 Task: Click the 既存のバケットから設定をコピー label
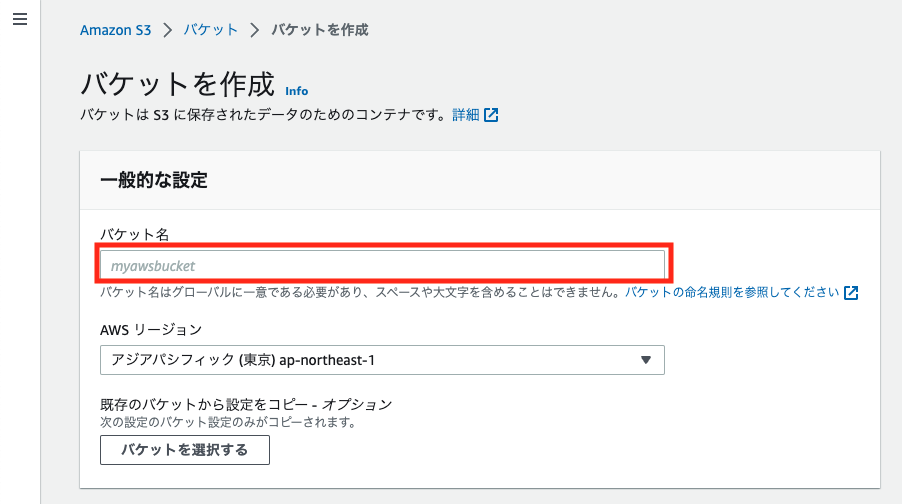(x=246, y=404)
